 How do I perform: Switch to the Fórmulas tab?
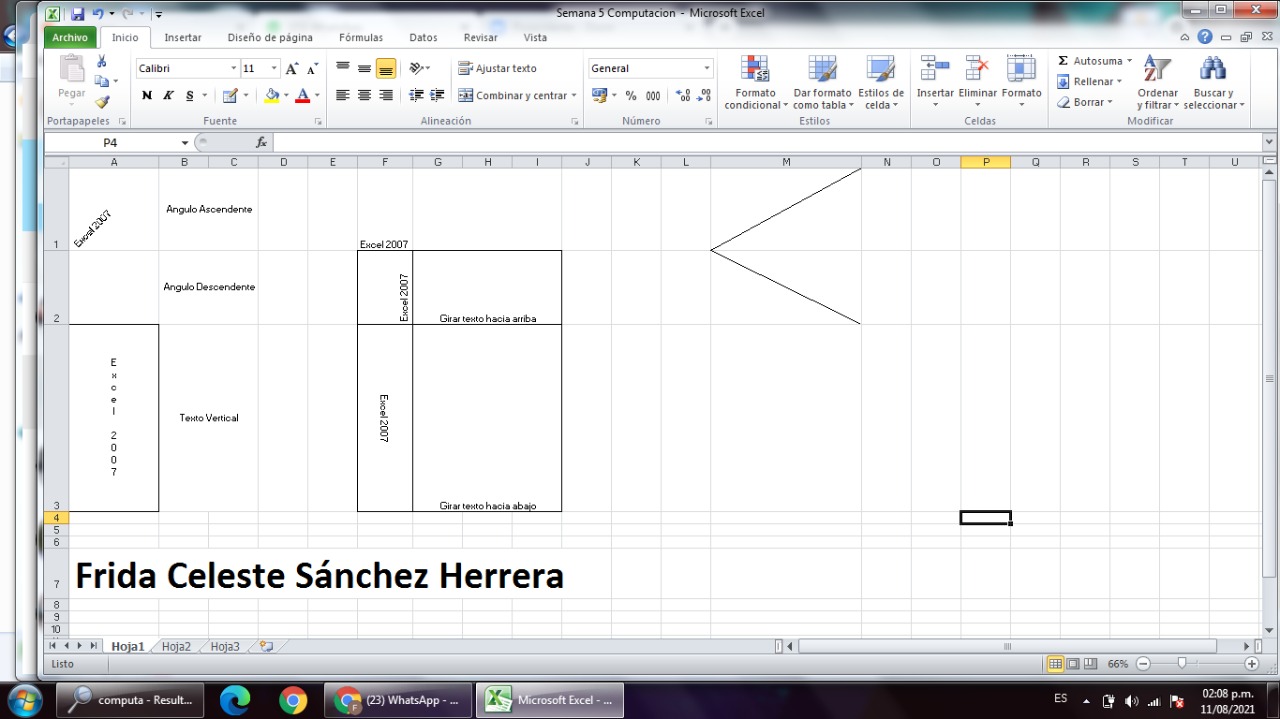click(x=361, y=37)
